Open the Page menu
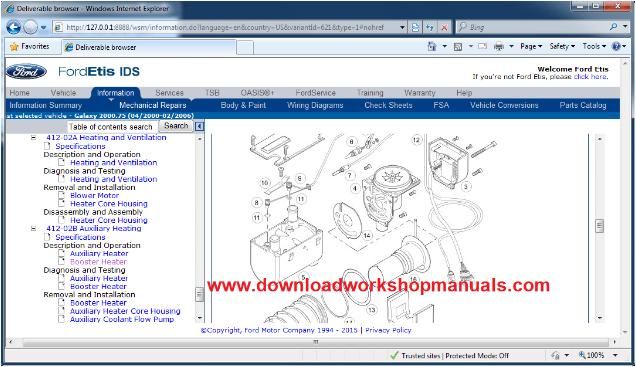Screen dimensions: 636x367 point(531,46)
